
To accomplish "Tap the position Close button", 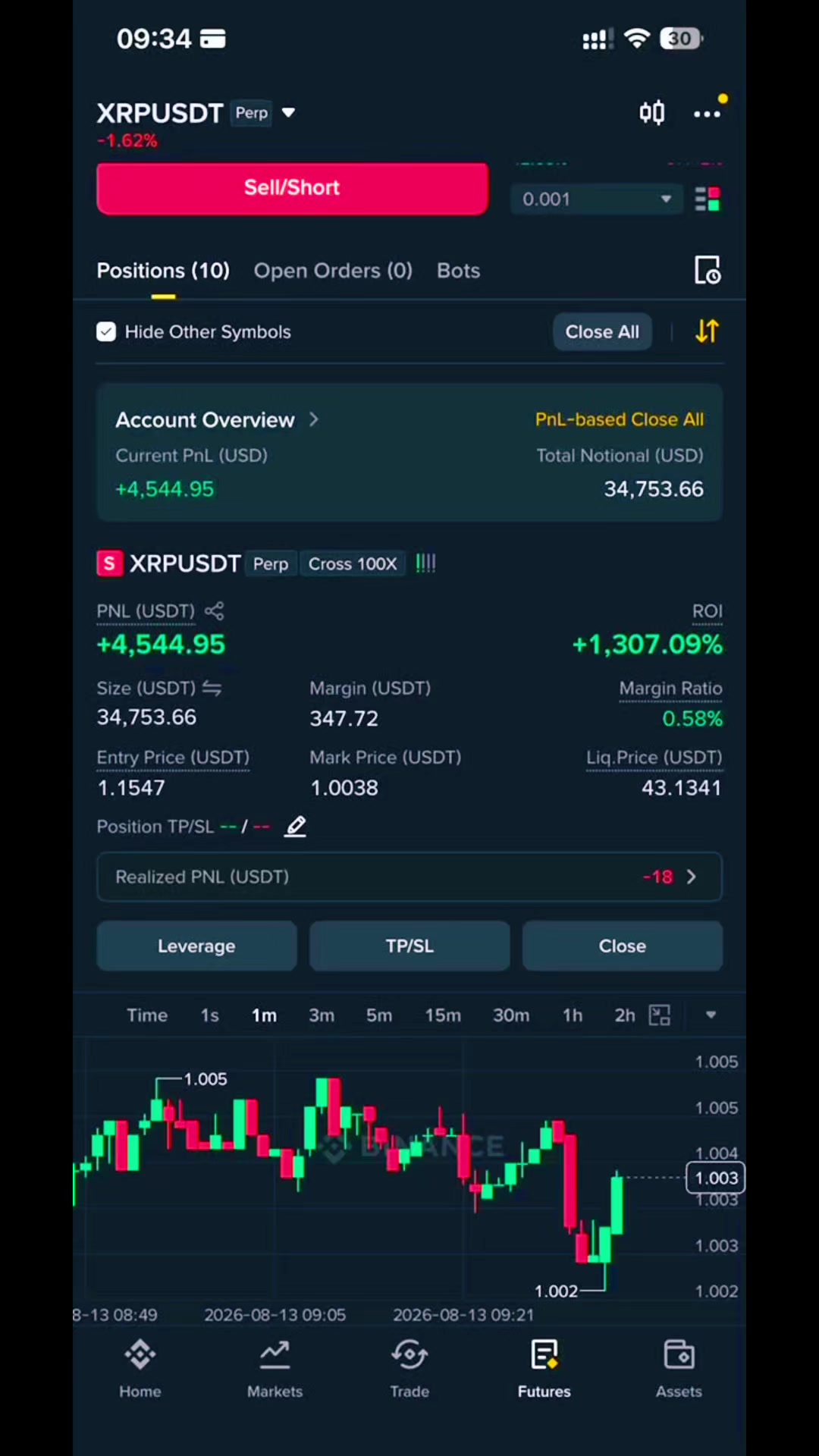I will pos(623,946).
